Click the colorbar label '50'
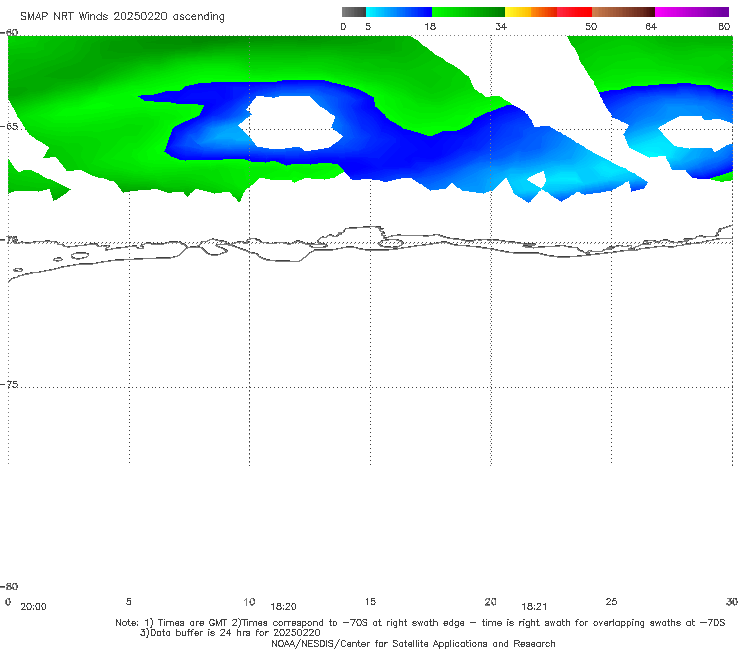Screen dimensions: 740x650 [591, 26]
